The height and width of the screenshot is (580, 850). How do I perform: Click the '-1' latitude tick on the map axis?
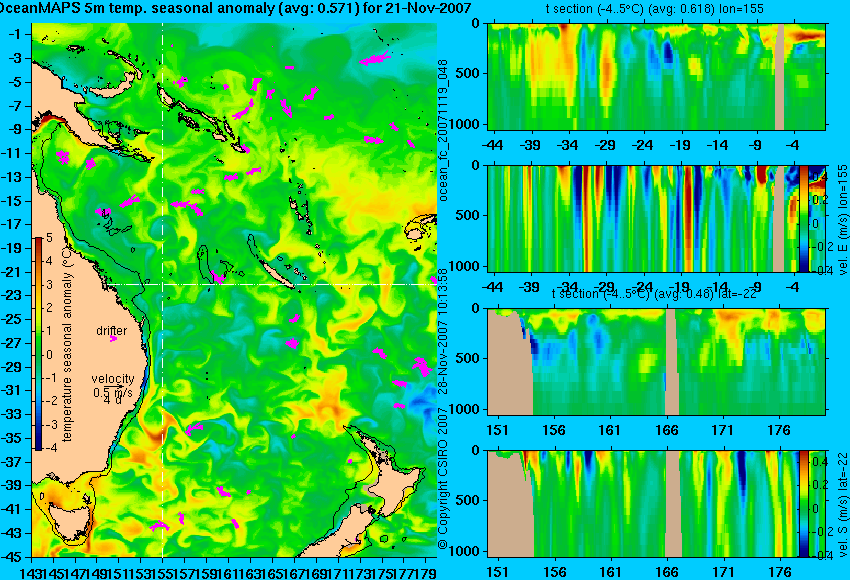(16, 34)
